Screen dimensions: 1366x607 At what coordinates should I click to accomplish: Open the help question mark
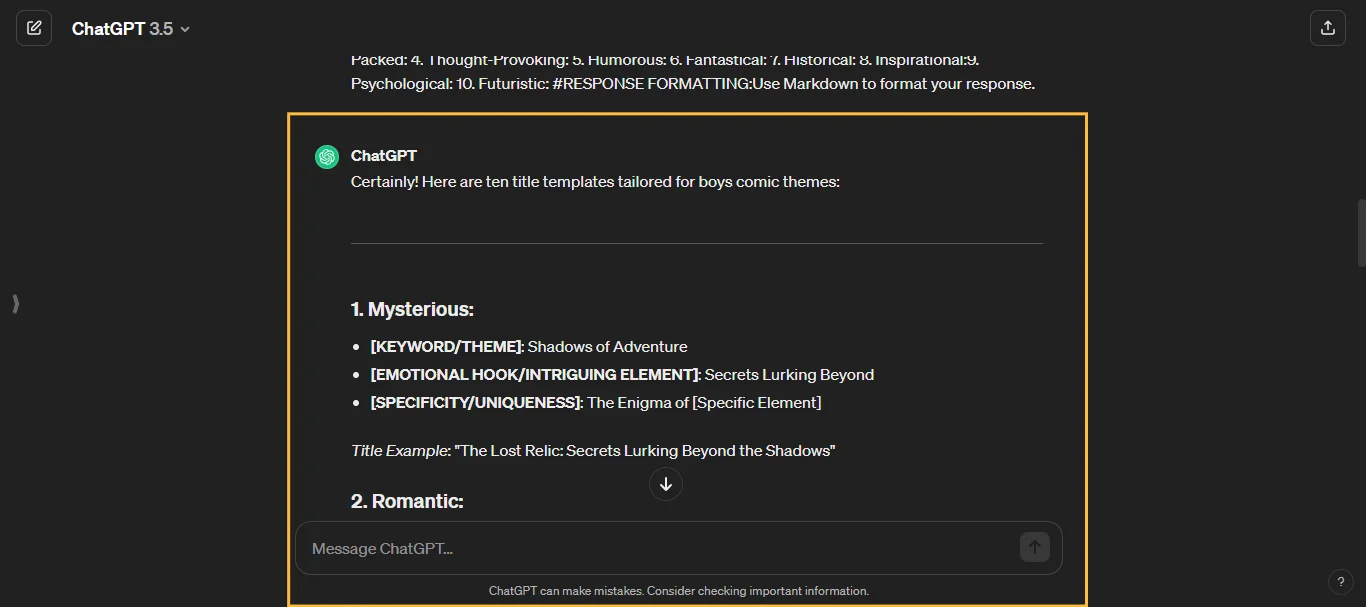point(1341,582)
